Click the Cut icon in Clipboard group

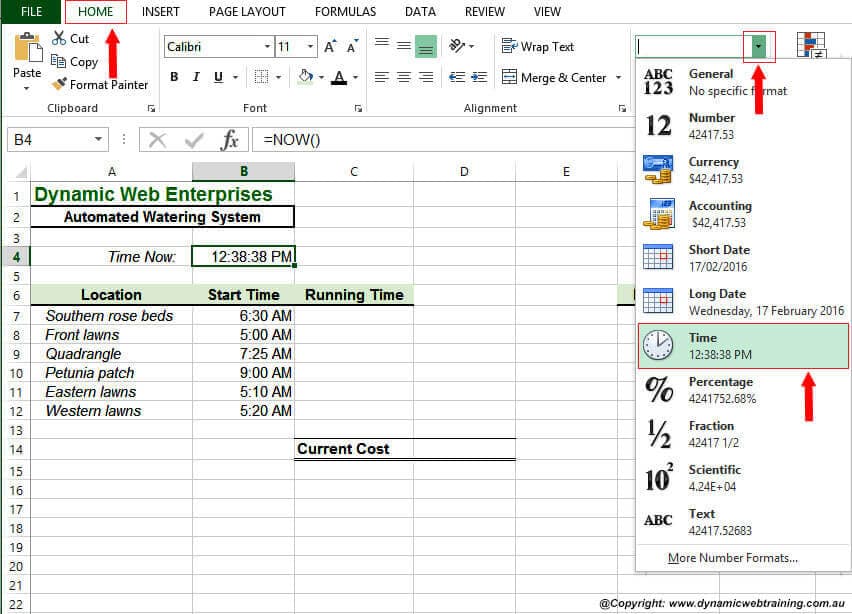coord(58,38)
